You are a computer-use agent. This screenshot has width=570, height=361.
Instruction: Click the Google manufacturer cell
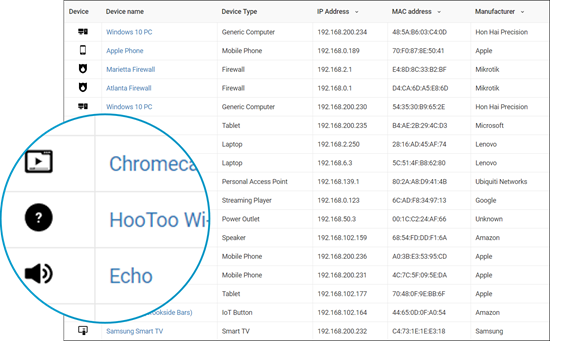point(486,200)
